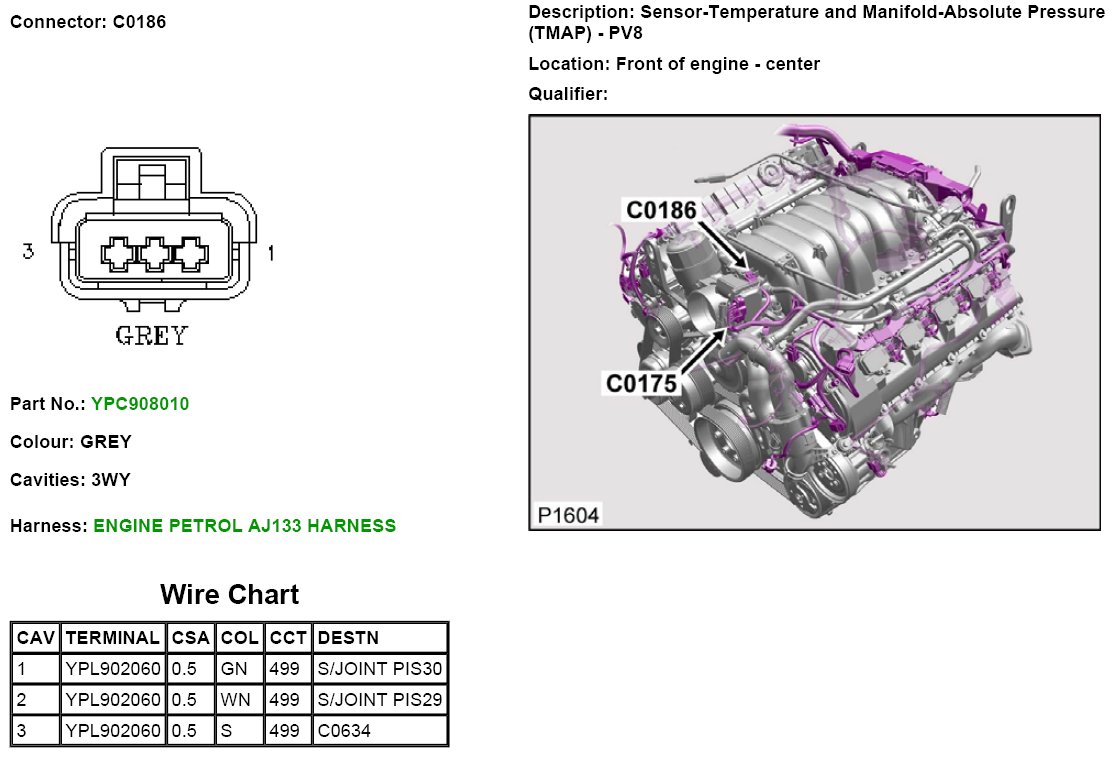Viewport: 1117px width, 759px height.
Task: Open the ENGINE PETROL AJ133 HARNESS link
Action: tap(244, 526)
